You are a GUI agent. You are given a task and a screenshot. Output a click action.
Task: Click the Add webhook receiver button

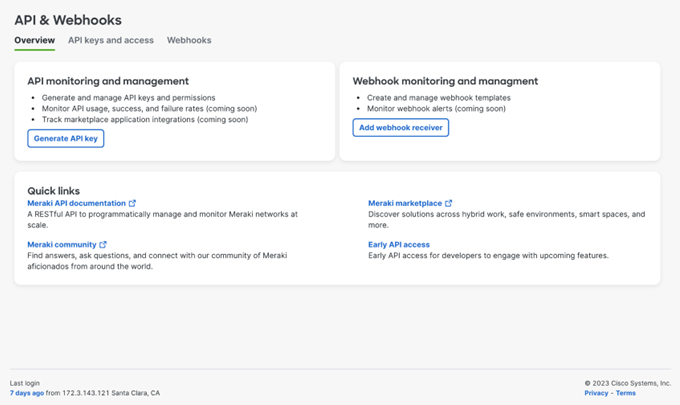pos(401,127)
